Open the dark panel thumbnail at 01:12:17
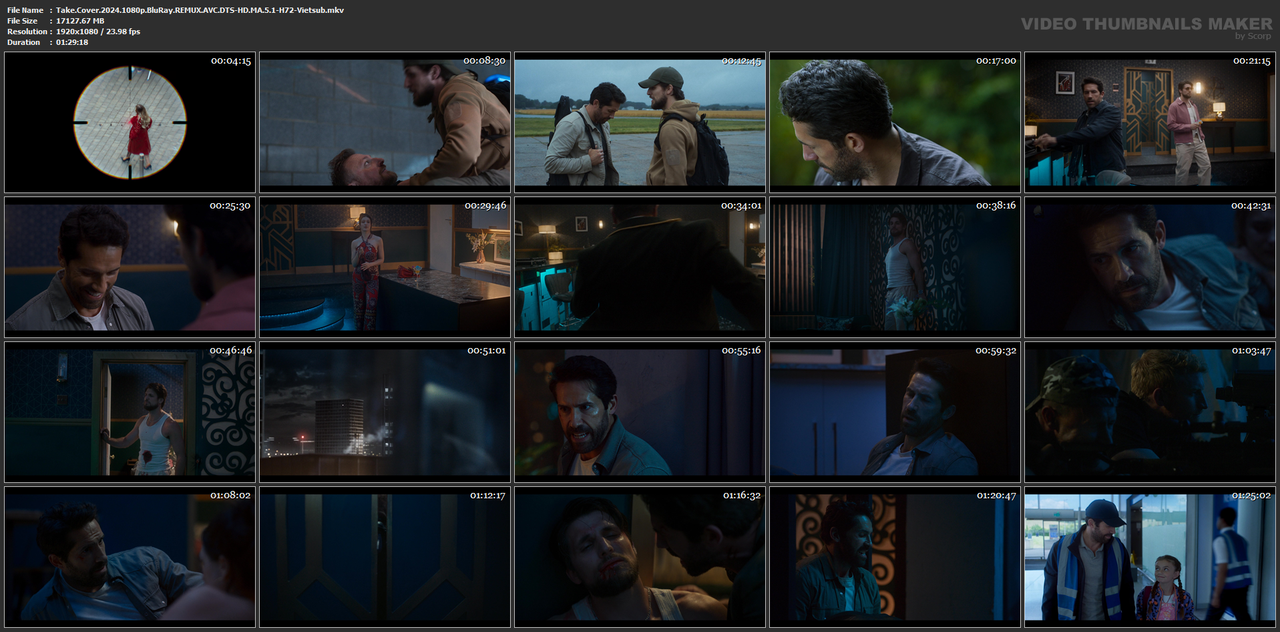The height and width of the screenshot is (632, 1280). pyautogui.click(x=385, y=556)
